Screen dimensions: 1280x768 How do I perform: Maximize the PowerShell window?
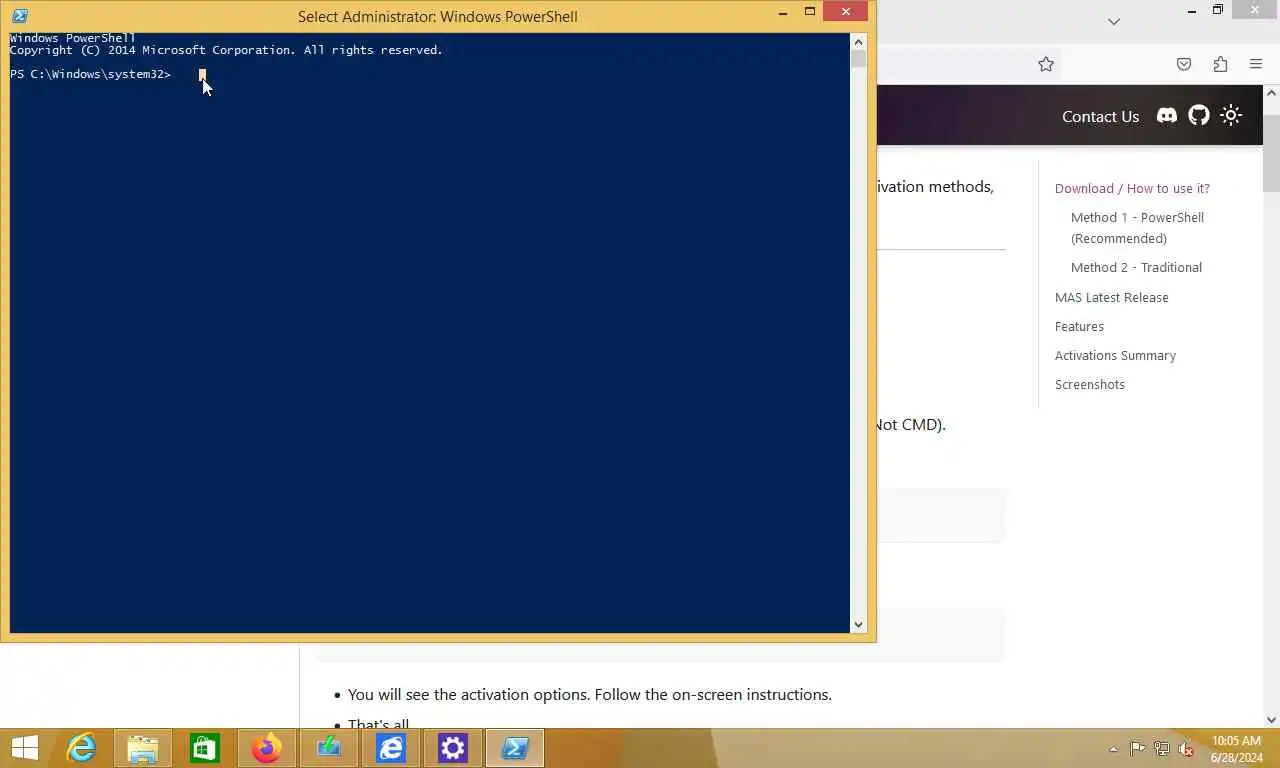(x=810, y=13)
